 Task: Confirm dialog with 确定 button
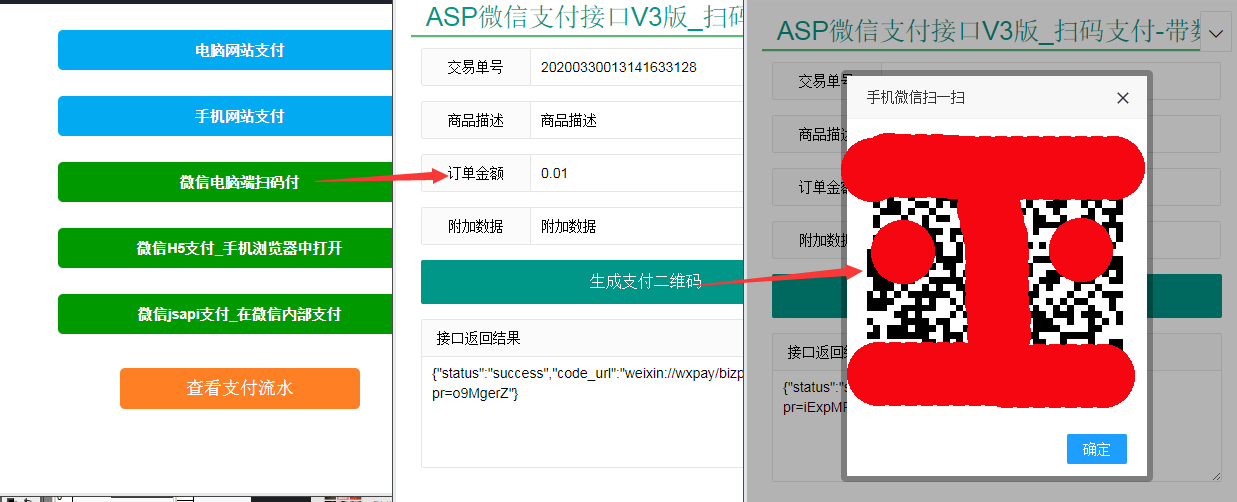coord(1097,449)
